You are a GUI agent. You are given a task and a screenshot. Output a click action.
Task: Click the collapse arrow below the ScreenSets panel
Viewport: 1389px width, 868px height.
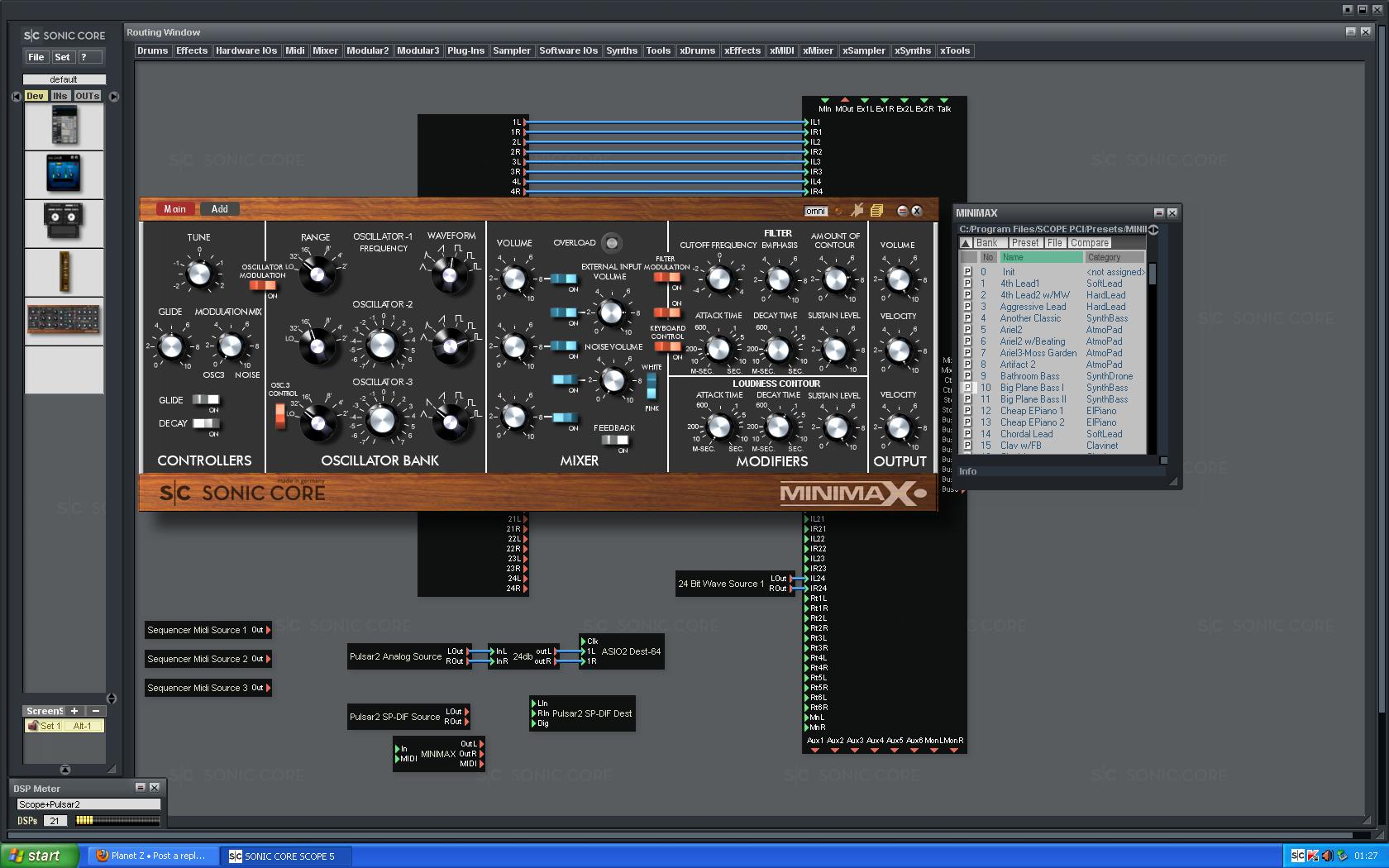coord(65,769)
